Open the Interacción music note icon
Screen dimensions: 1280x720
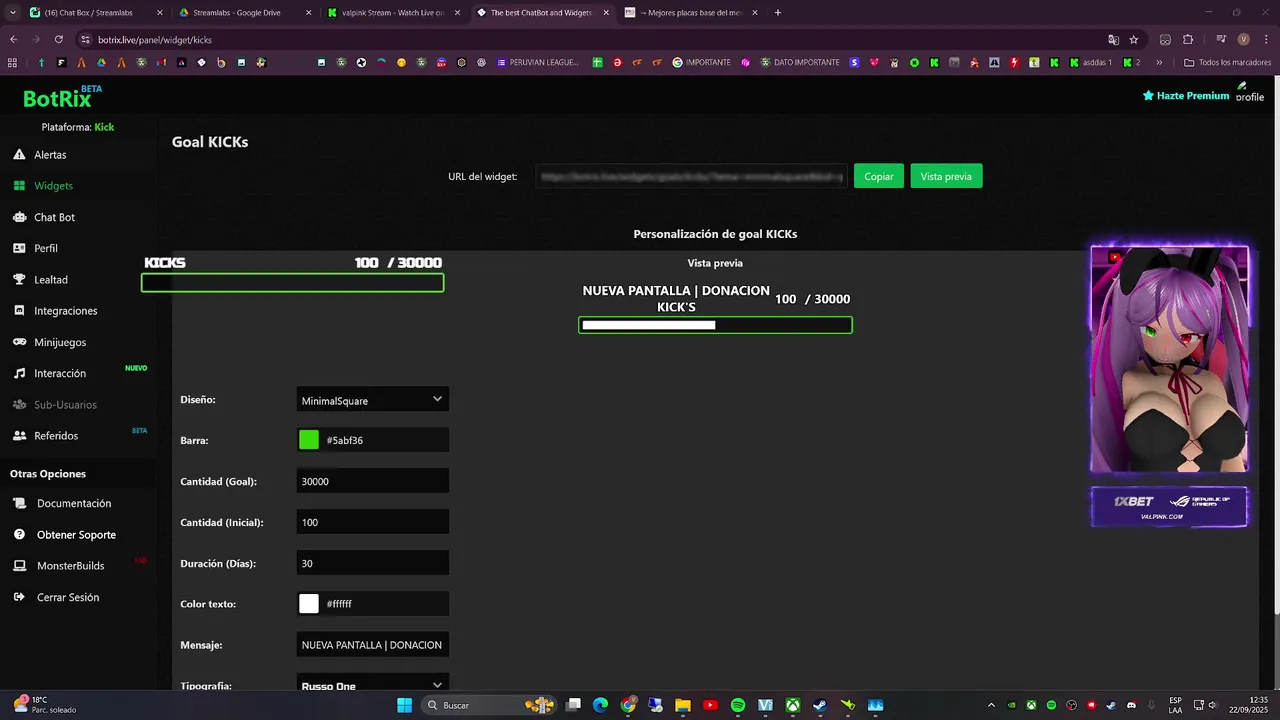click(19, 373)
